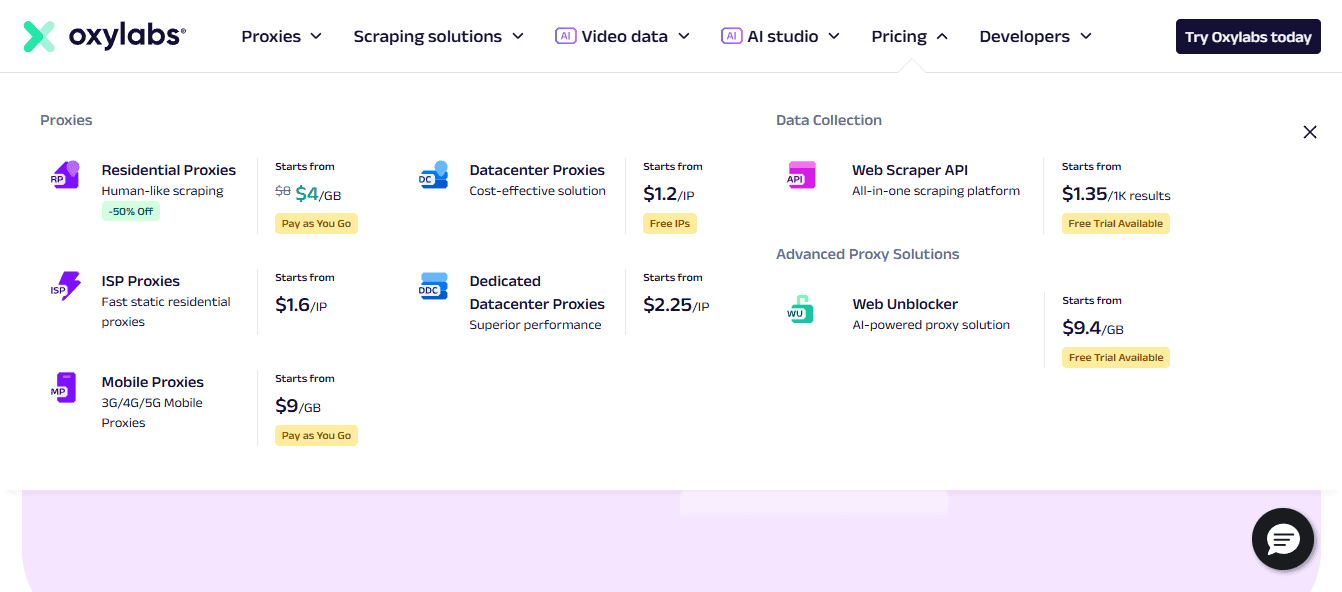The width and height of the screenshot is (1342, 592).
Task: Click the $4/GB Residential Proxies price
Action: coord(318,194)
